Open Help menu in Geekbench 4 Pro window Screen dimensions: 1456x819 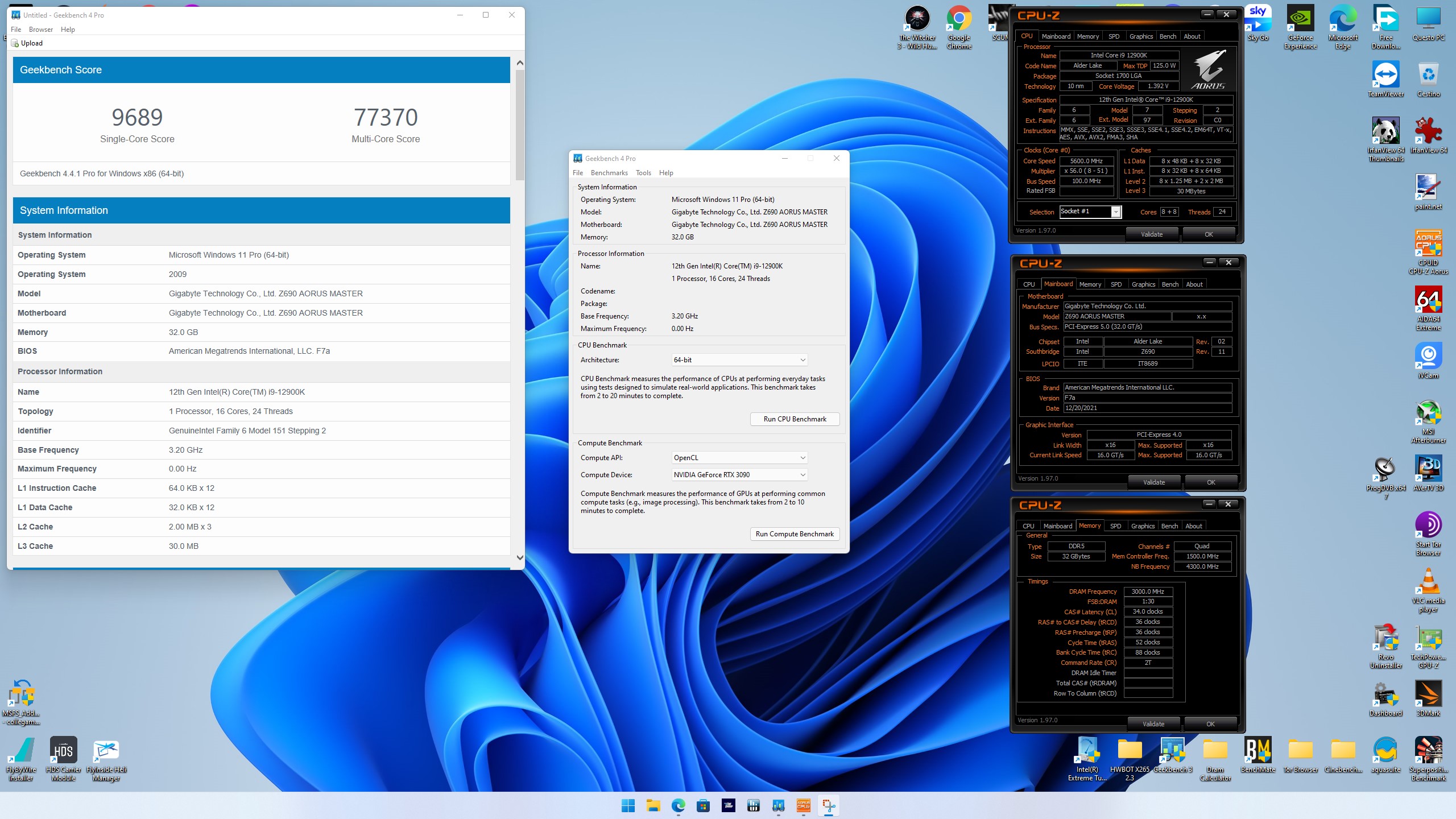coord(666,173)
